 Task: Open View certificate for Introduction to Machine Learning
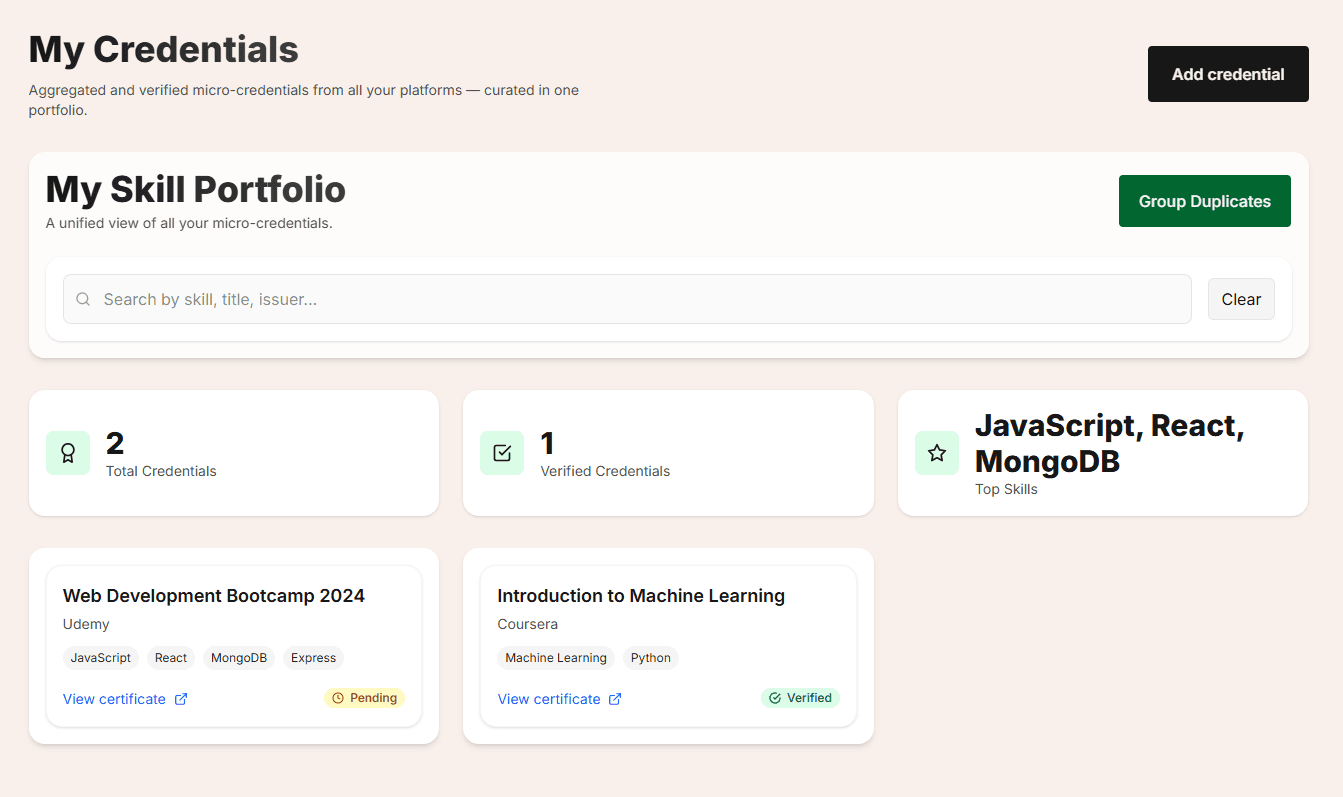[549, 698]
